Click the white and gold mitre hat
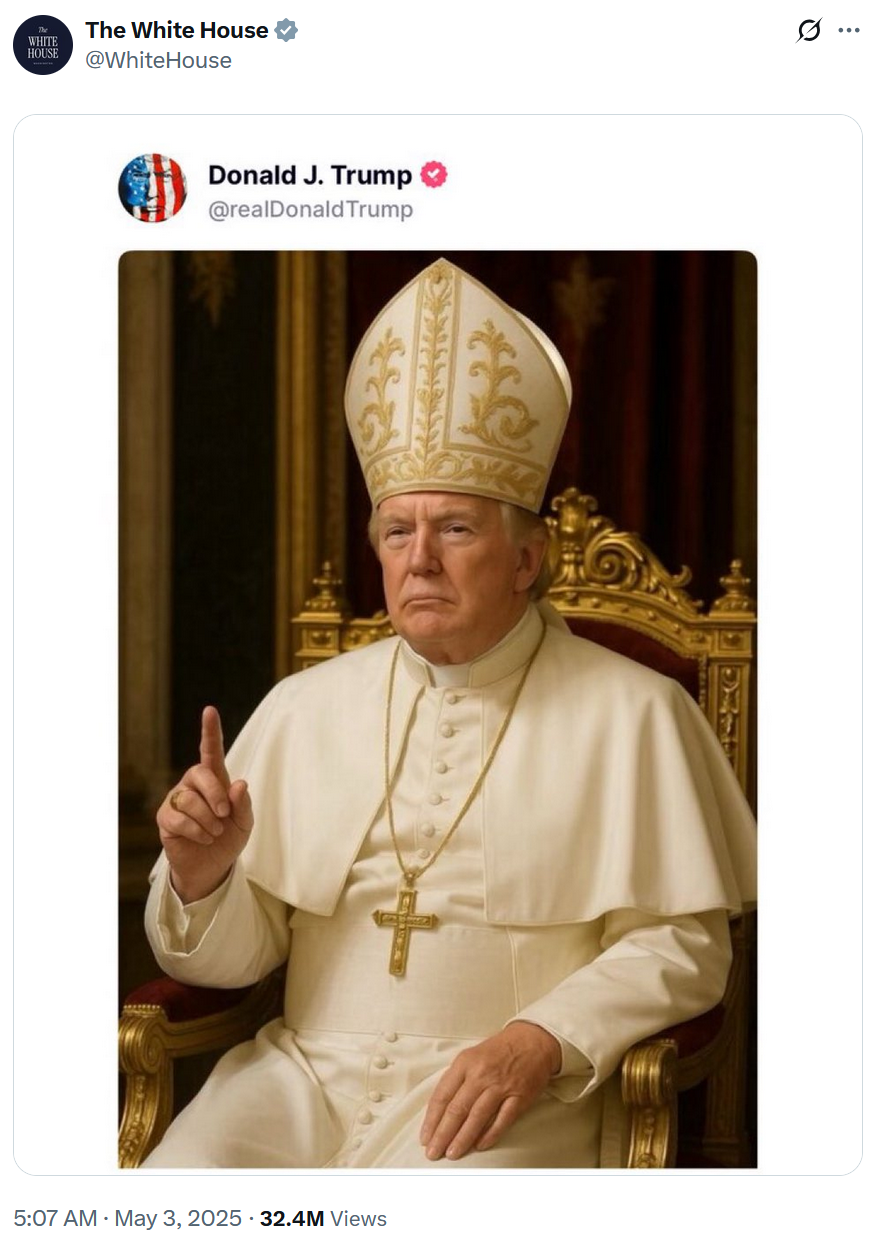879x1241 pixels. [x=457, y=383]
